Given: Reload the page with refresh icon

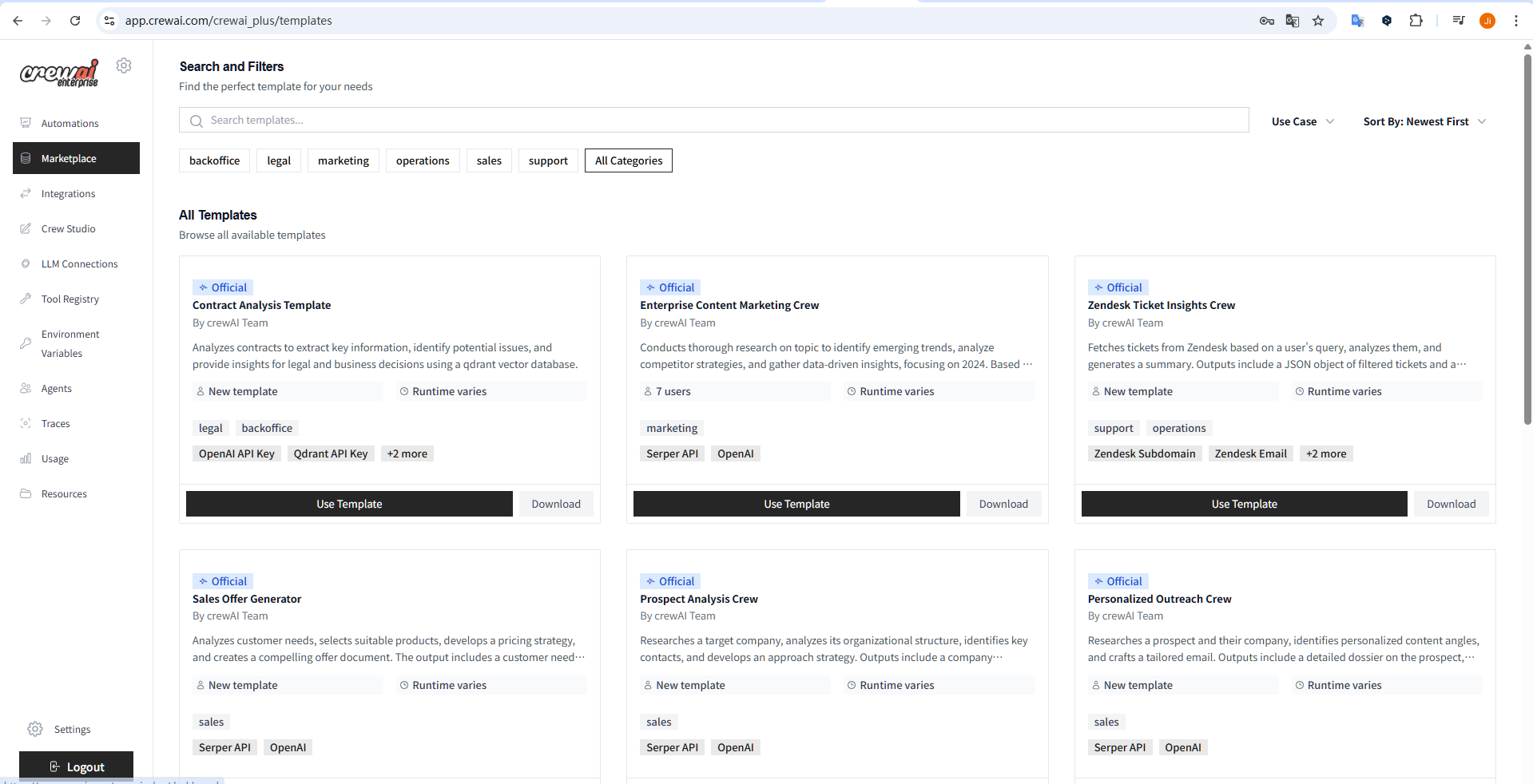Looking at the screenshot, I should [x=75, y=21].
